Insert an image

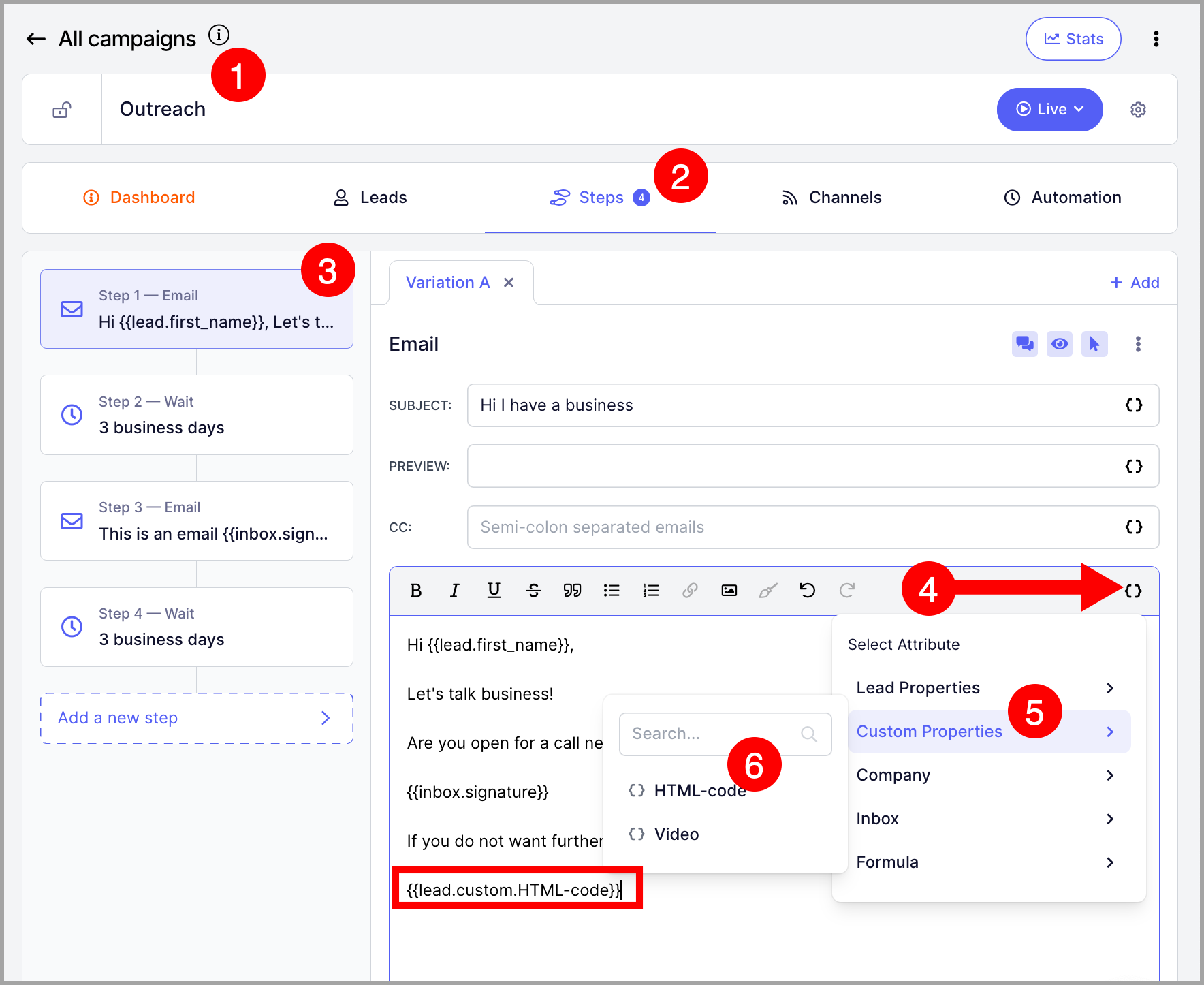[x=729, y=591]
